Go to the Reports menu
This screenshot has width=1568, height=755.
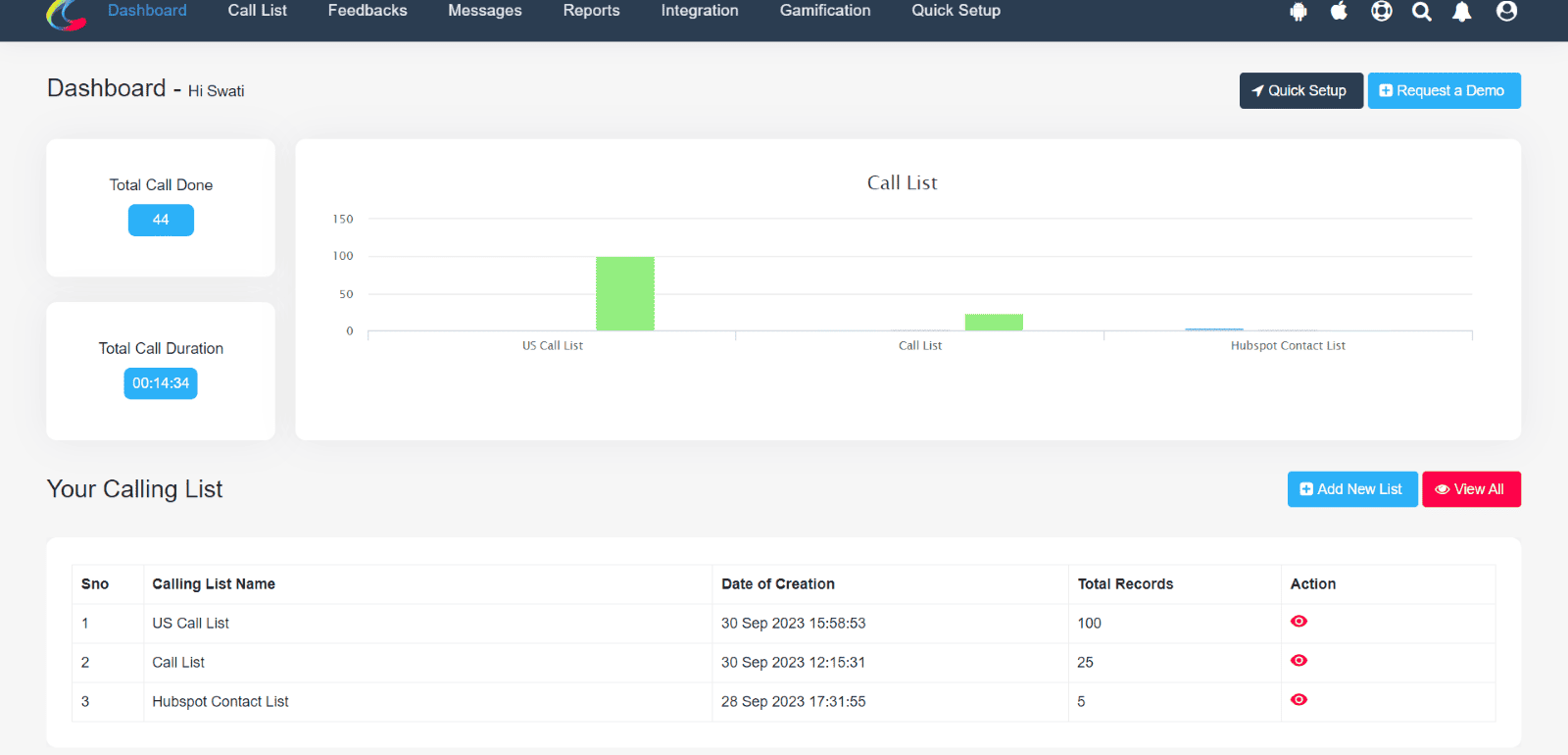click(x=591, y=11)
